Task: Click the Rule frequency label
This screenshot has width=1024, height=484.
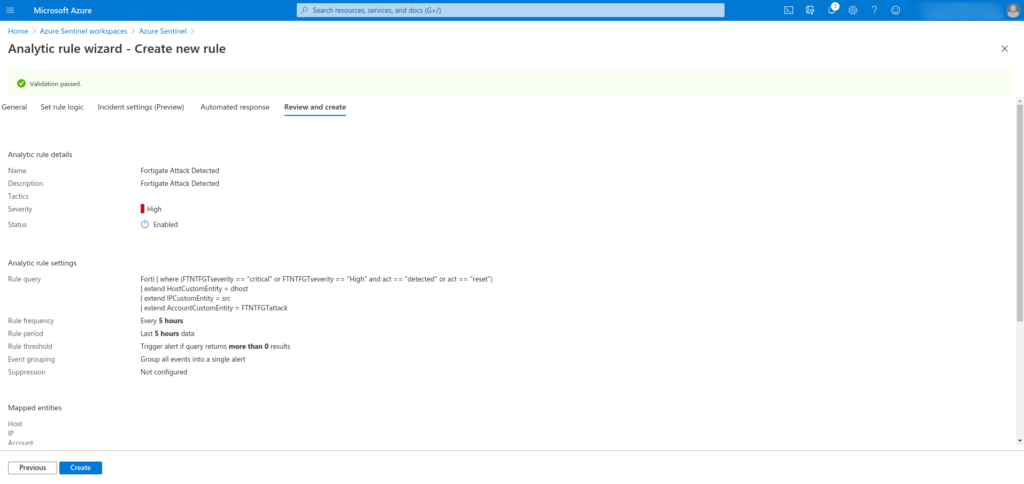Action: pyautogui.click(x=31, y=321)
